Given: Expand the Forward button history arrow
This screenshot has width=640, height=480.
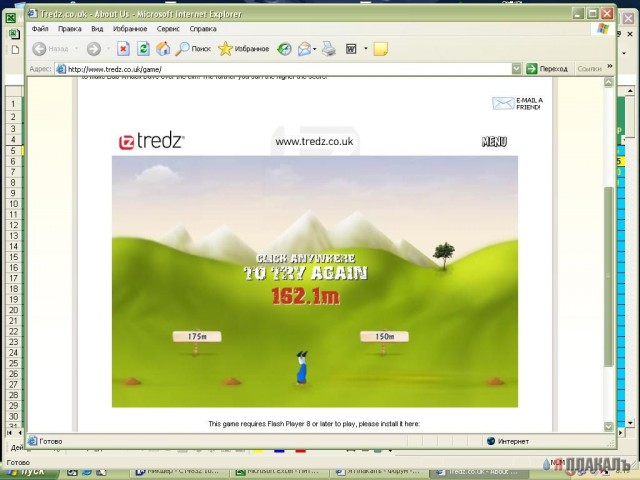Looking at the screenshot, I should (108, 49).
